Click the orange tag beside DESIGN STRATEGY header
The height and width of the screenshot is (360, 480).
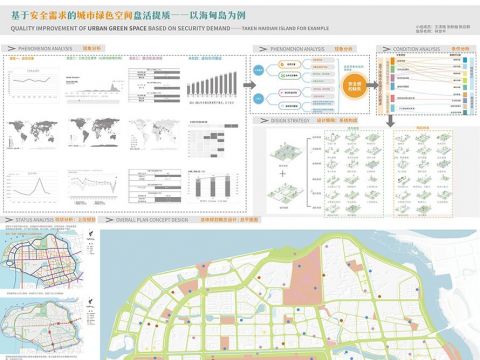point(337,120)
